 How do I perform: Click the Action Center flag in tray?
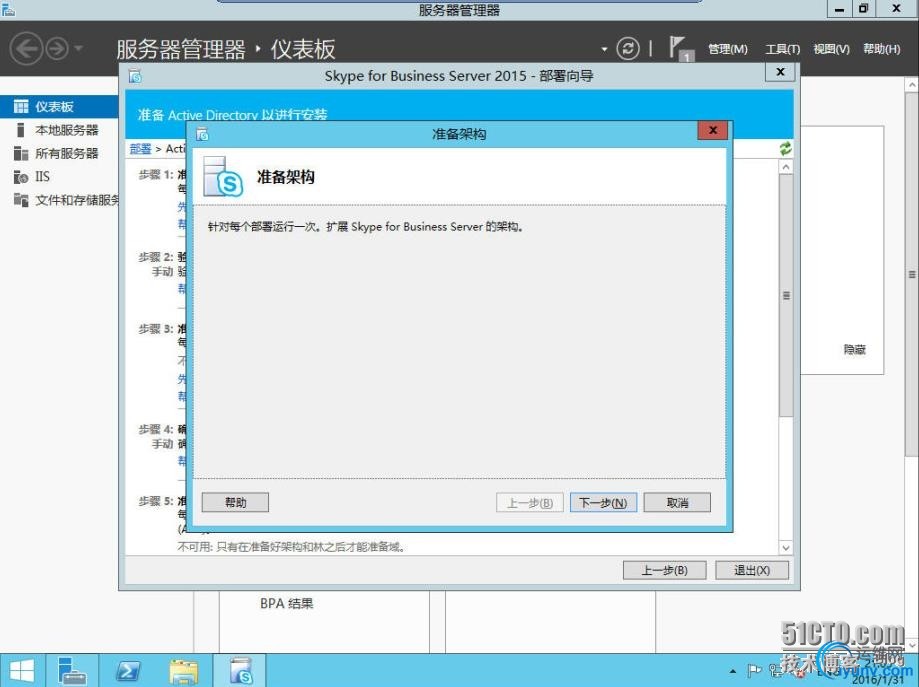click(754, 671)
